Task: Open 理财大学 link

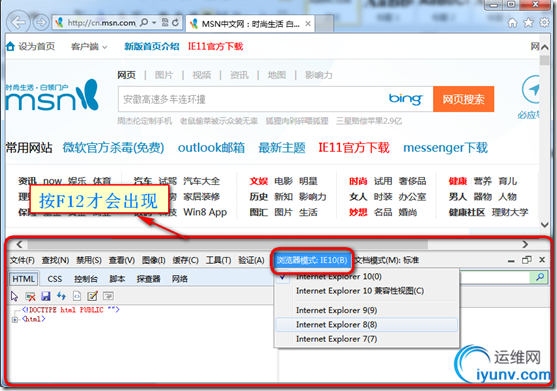Action: (510, 212)
